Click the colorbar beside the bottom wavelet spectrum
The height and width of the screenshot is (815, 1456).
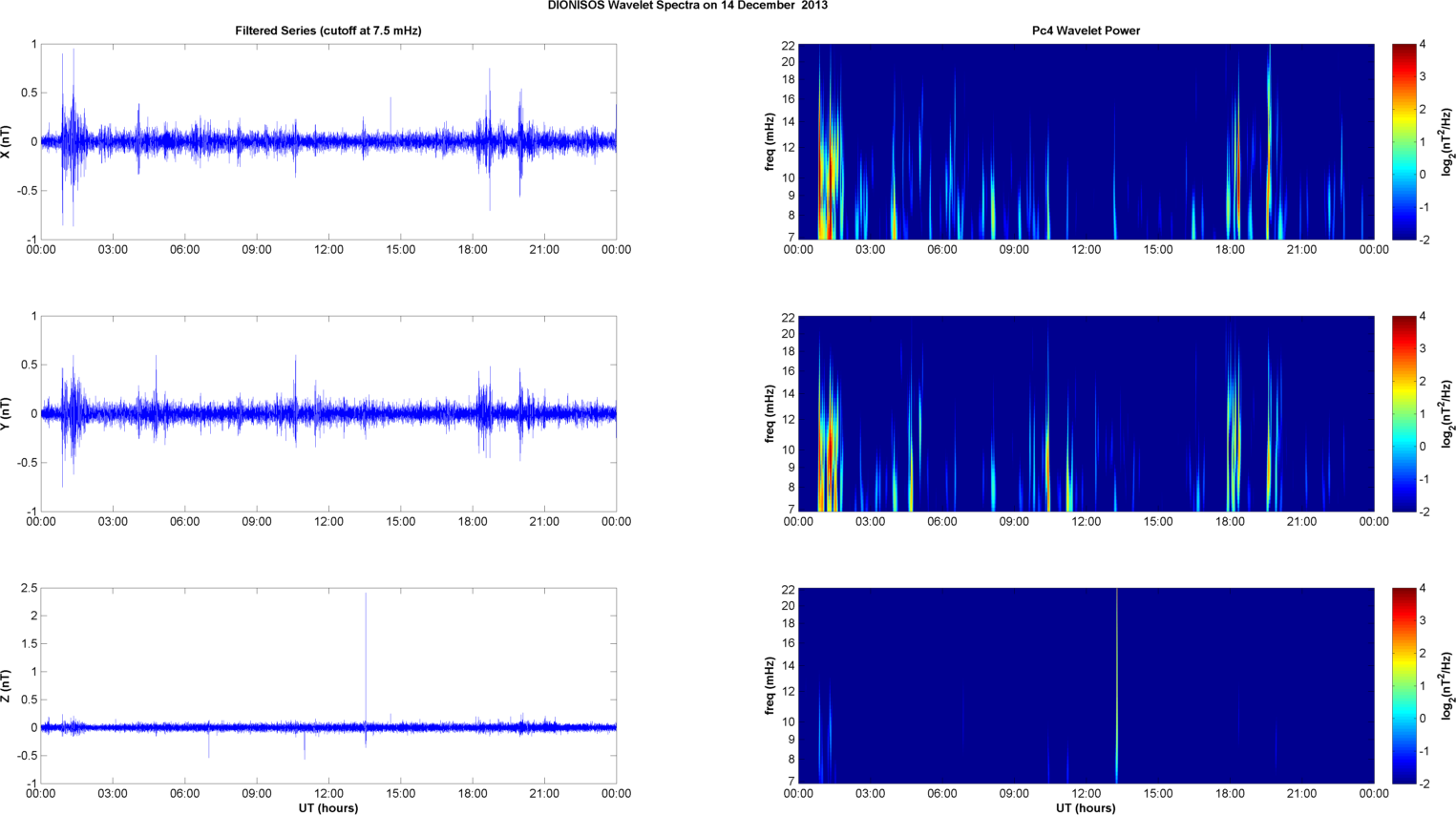1403,685
